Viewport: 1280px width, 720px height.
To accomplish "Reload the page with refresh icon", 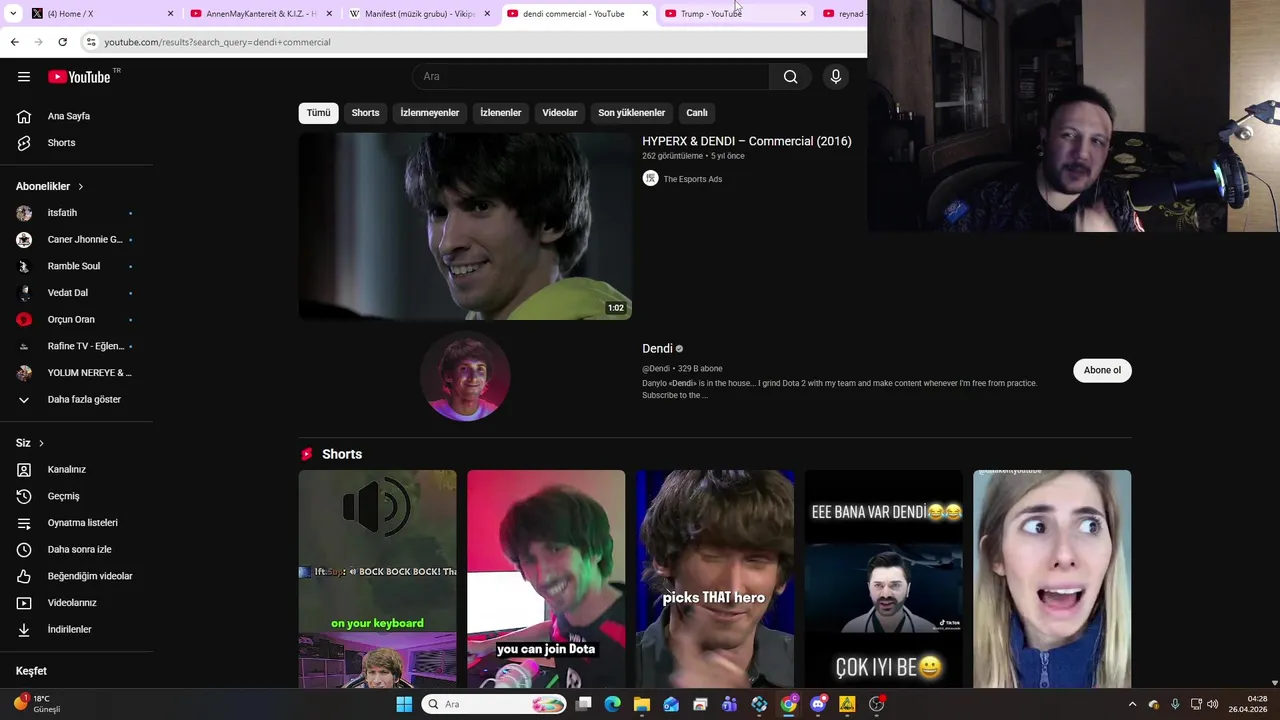I will pyautogui.click(x=62, y=42).
